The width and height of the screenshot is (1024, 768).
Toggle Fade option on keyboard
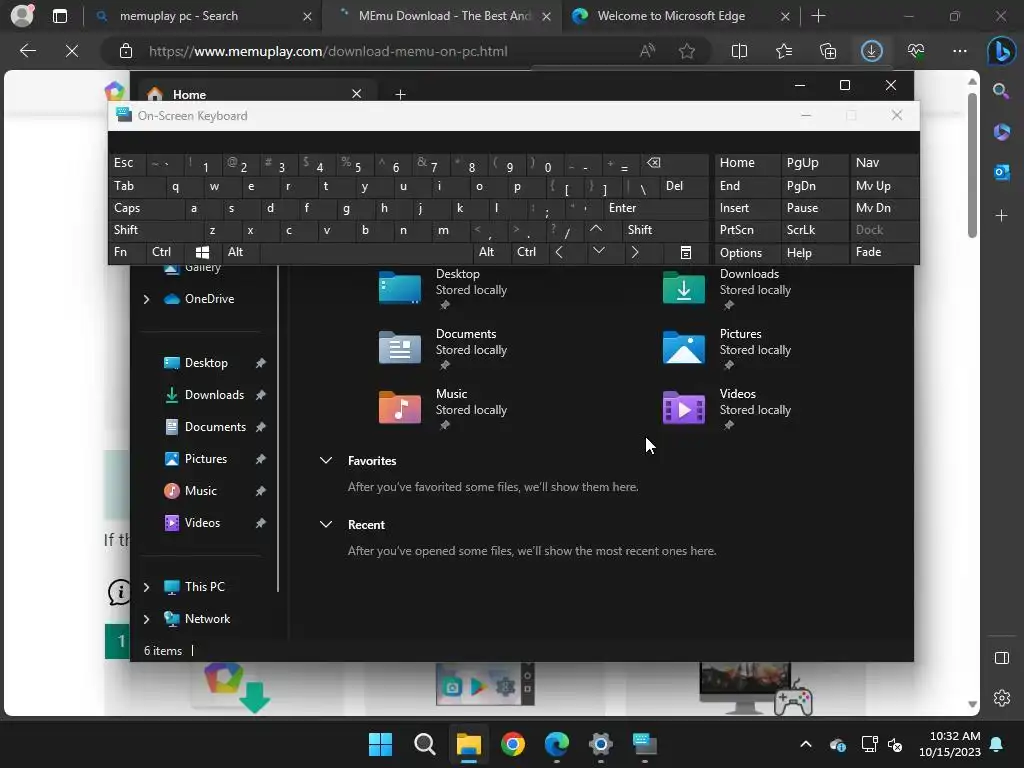[882, 252]
